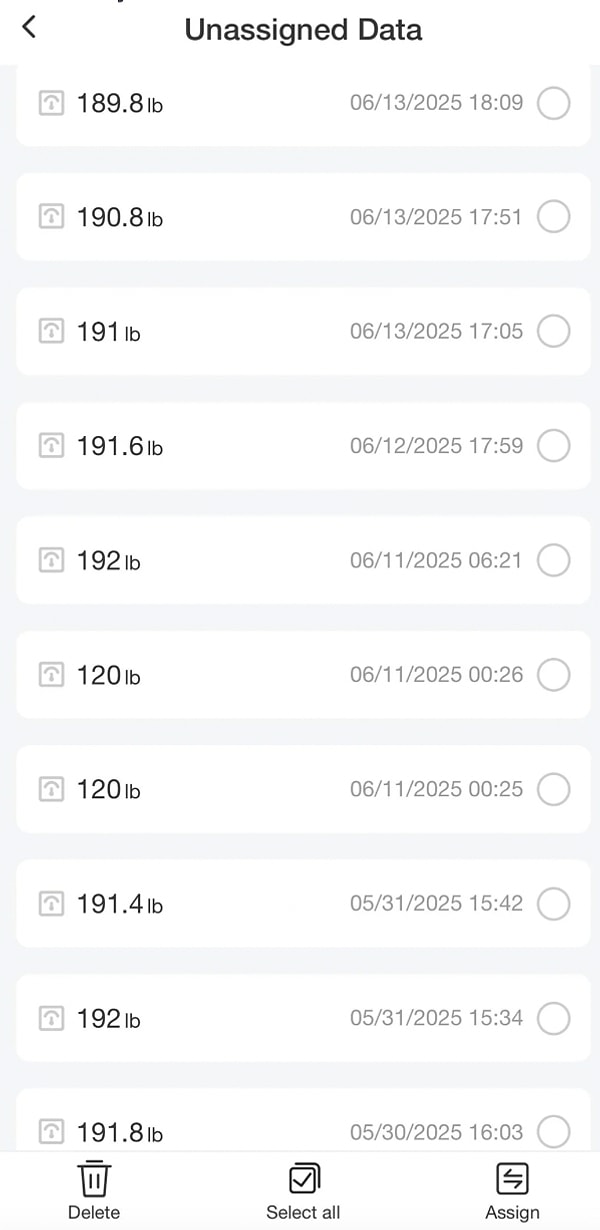
Task: Select the 06/13/2025 17:51 entry circle
Action: pyautogui.click(x=554, y=216)
